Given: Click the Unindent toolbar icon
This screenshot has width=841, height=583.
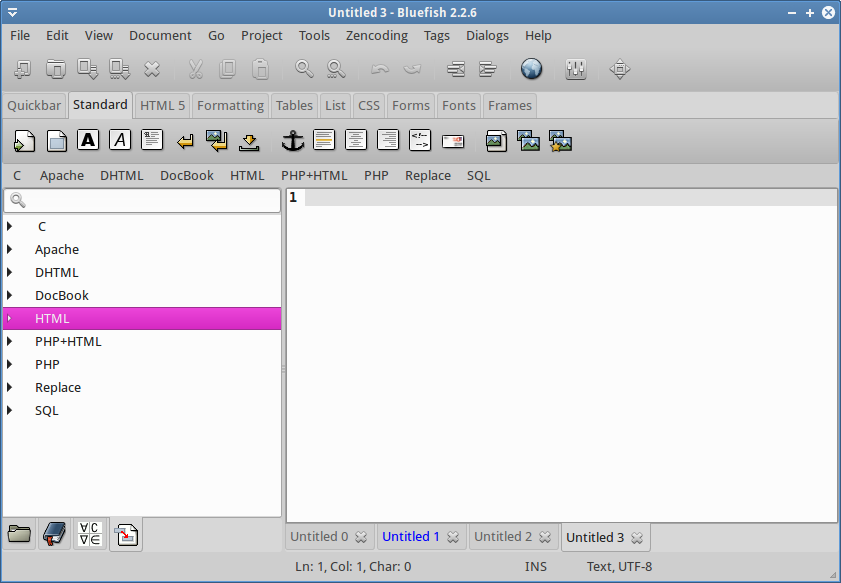Looking at the screenshot, I should pyautogui.click(x=456, y=69).
